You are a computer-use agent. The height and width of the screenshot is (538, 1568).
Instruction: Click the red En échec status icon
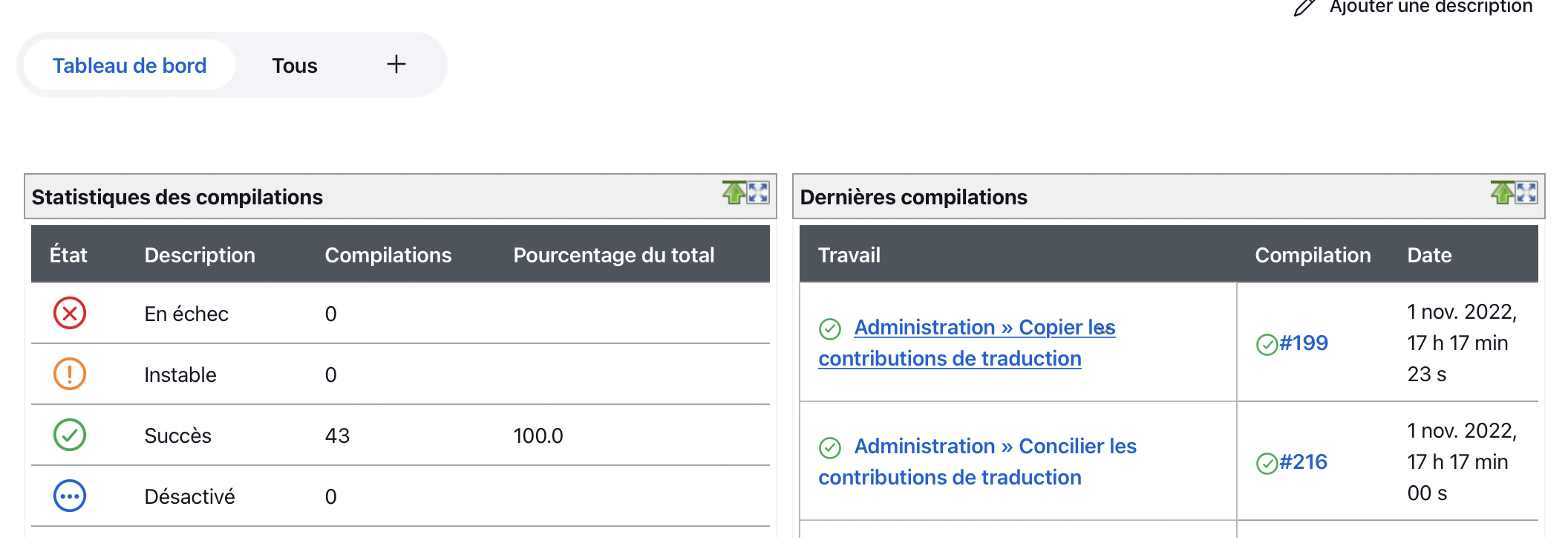pos(70,314)
